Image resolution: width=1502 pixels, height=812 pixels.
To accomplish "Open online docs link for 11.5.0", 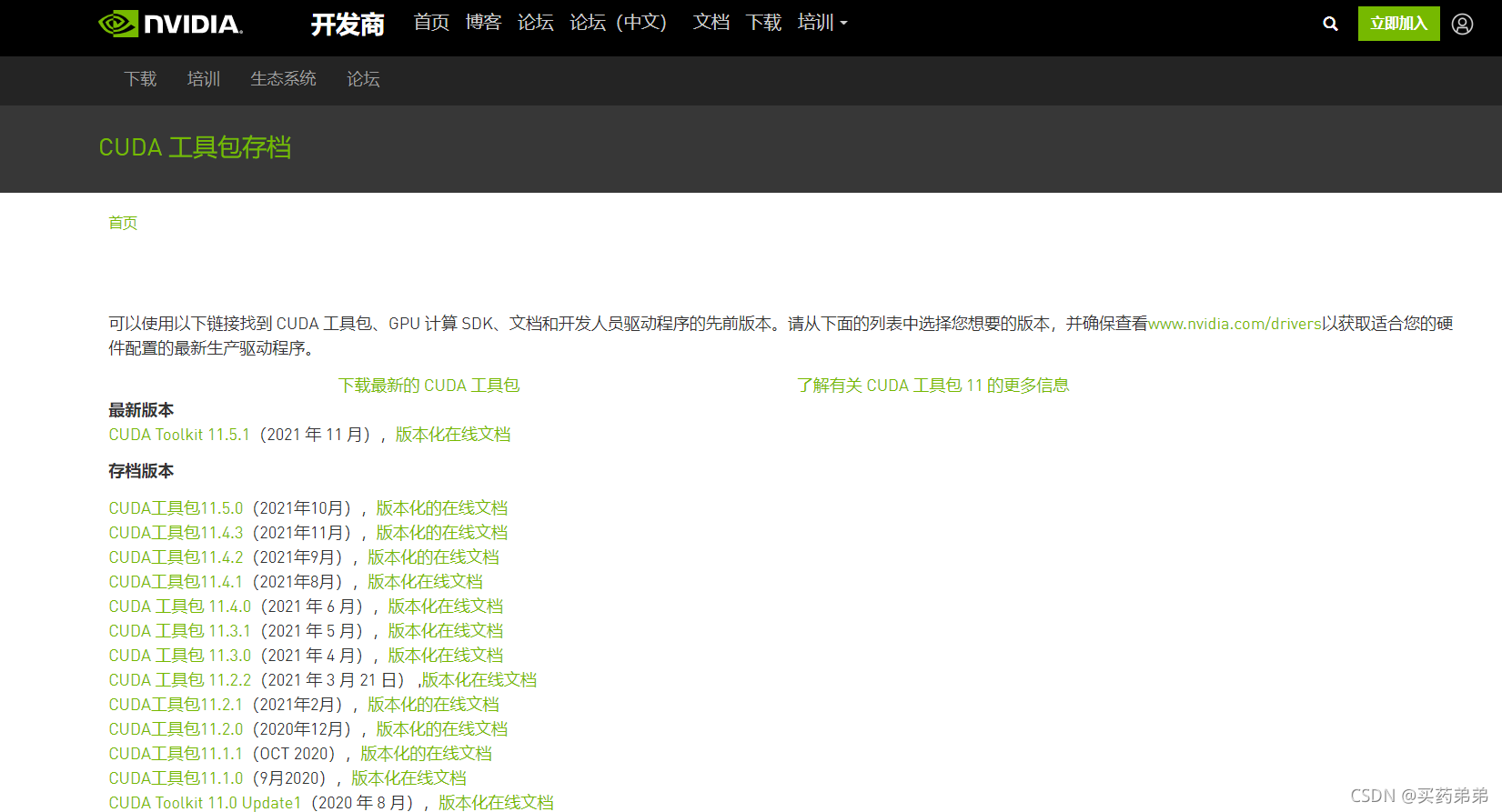I will (x=442, y=508).
